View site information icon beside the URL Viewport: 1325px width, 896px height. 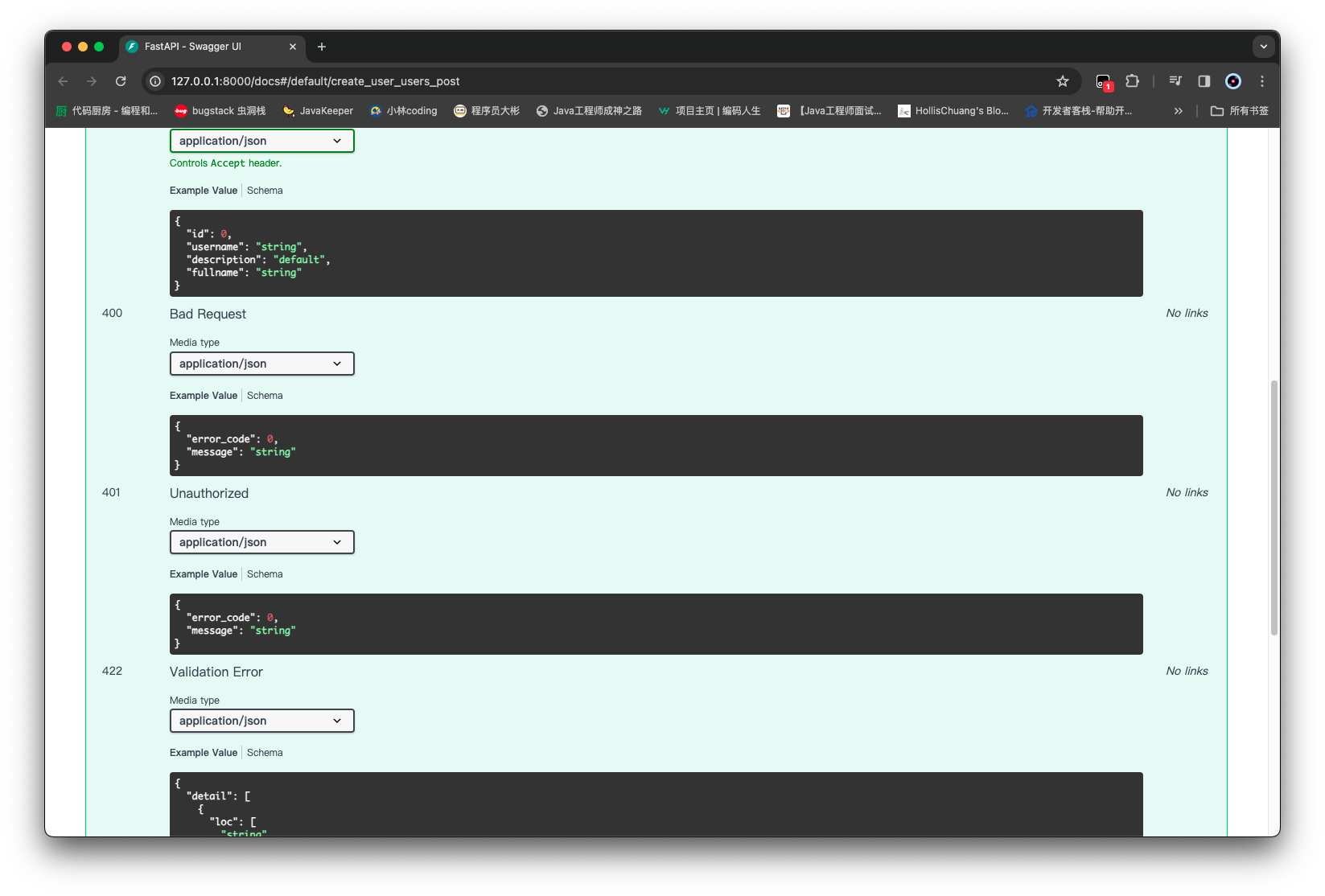click(156, 81)
